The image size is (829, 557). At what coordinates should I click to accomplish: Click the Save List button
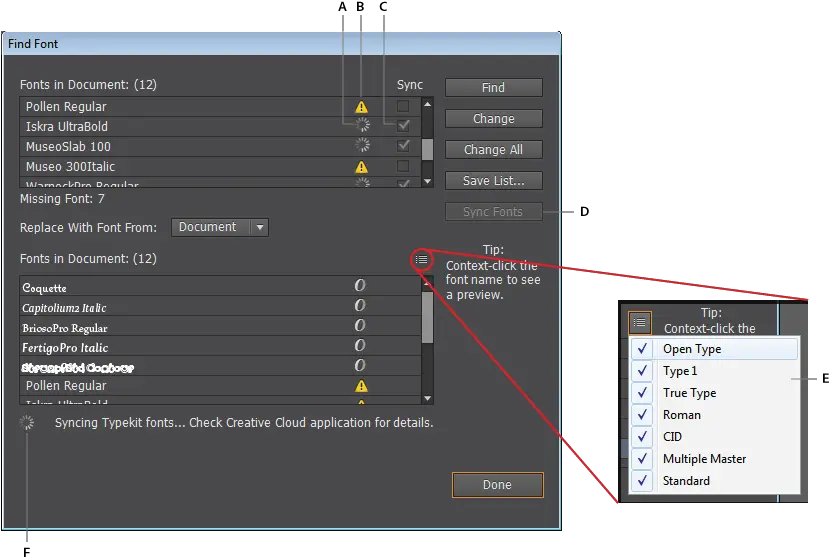click(x=494, y=181)
